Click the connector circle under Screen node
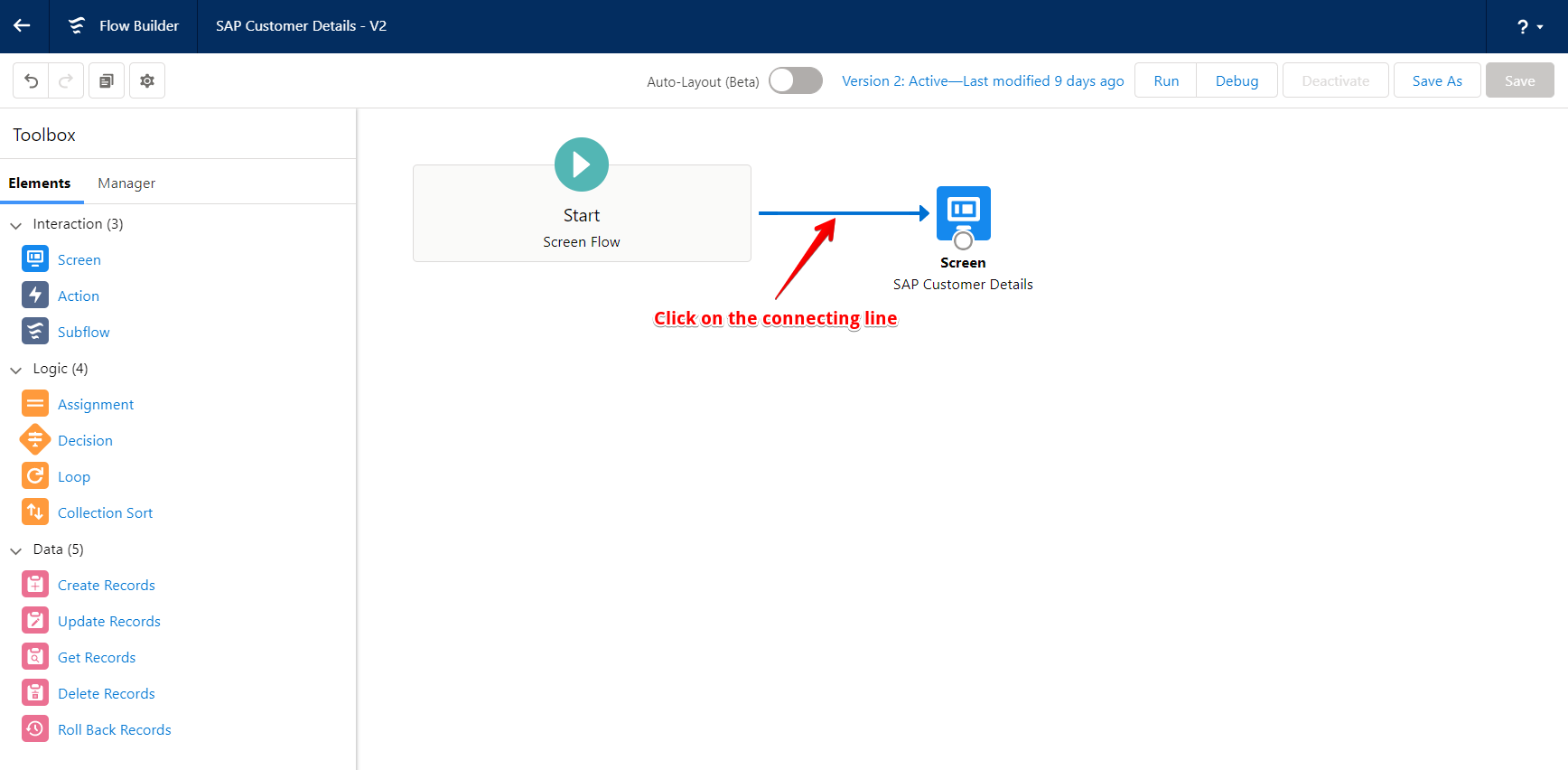Viewport: 1568px width, 770px height. 964,241
